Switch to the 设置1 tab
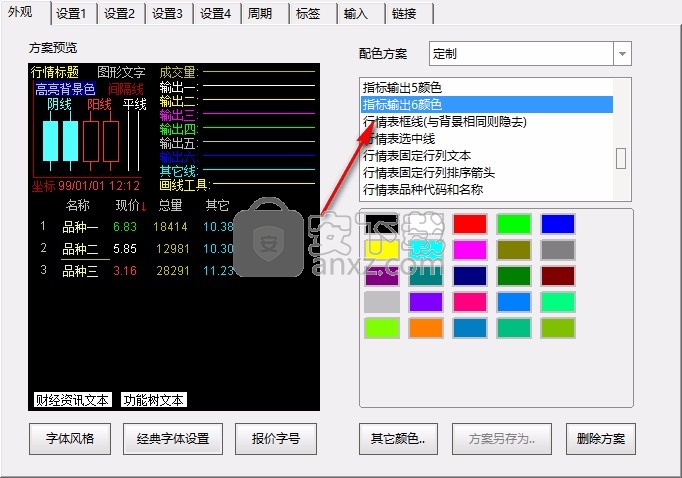 point(73,13)
